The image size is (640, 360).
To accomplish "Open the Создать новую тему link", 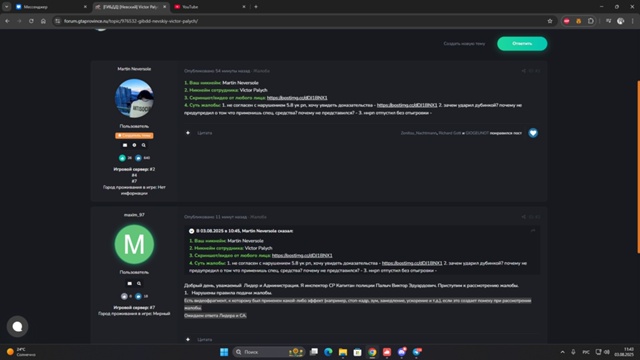I will (464, 44).
